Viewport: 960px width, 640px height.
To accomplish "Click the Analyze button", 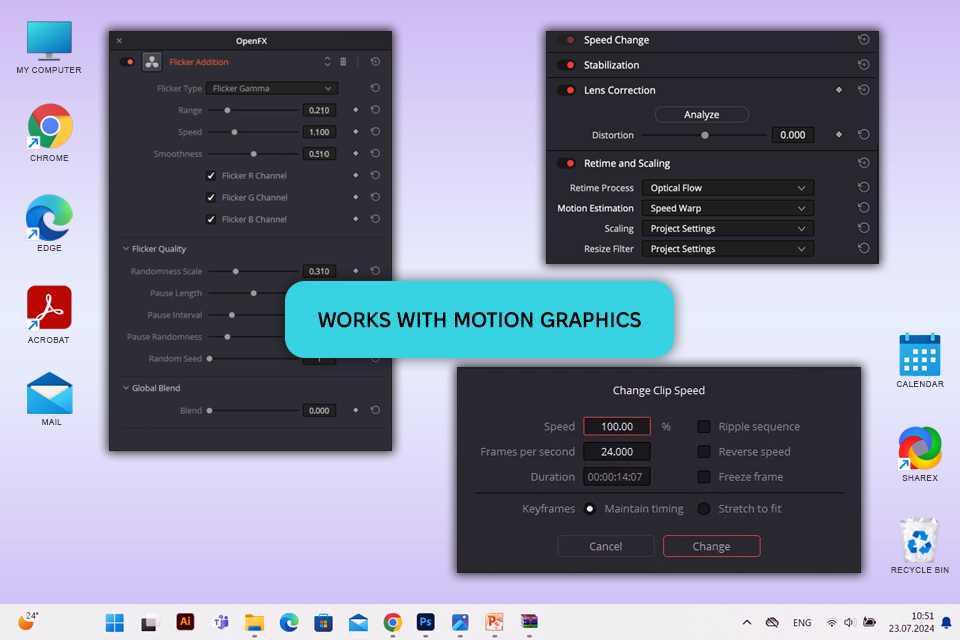I will [702, 115].
